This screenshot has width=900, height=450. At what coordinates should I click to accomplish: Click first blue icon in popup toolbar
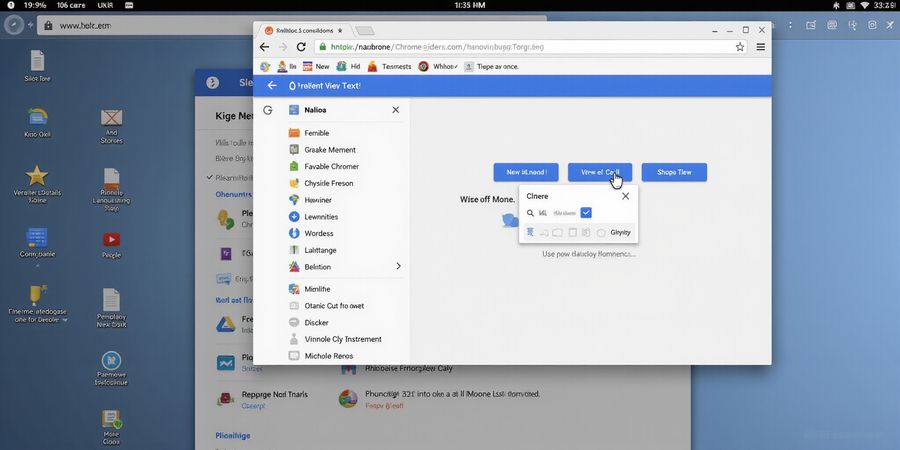coord(530,232)
